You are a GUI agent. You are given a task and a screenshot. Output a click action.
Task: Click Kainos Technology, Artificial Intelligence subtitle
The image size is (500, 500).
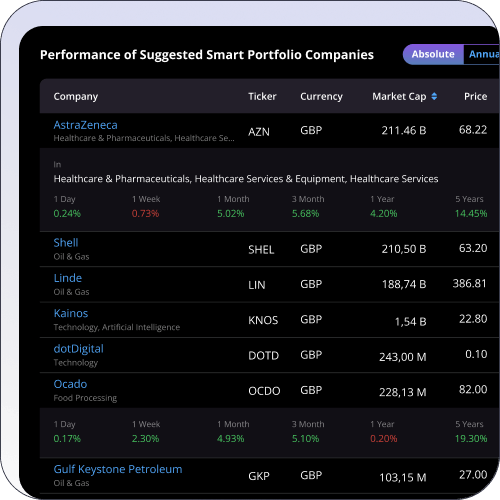(117, 327)
